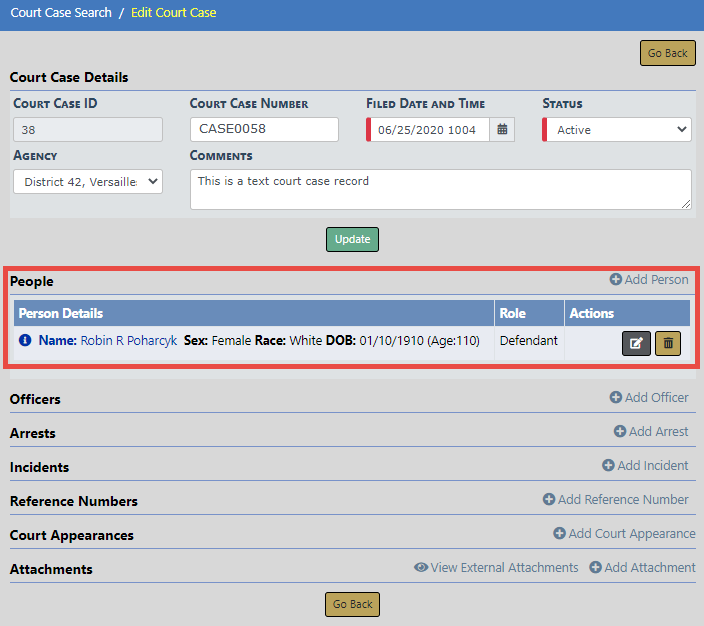Click the top Go Back button
Image resolution: width=704 pixels, height=626 pixels.
pyautogui.click(x=667, y=53)
